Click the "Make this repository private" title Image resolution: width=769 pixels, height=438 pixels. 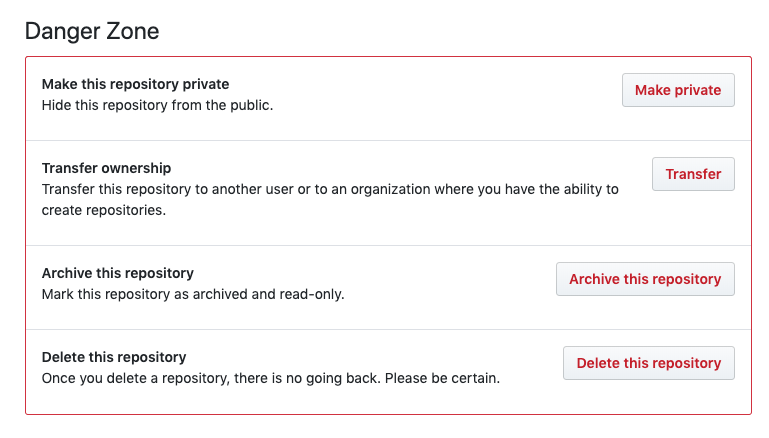(x=135, y=84)
